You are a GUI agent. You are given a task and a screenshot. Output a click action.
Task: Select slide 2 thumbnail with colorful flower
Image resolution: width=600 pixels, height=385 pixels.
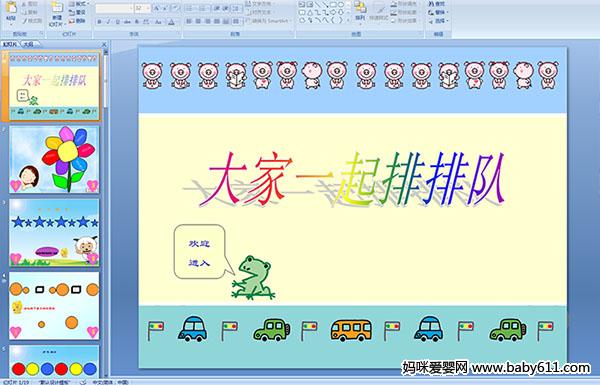click(54, 160)
